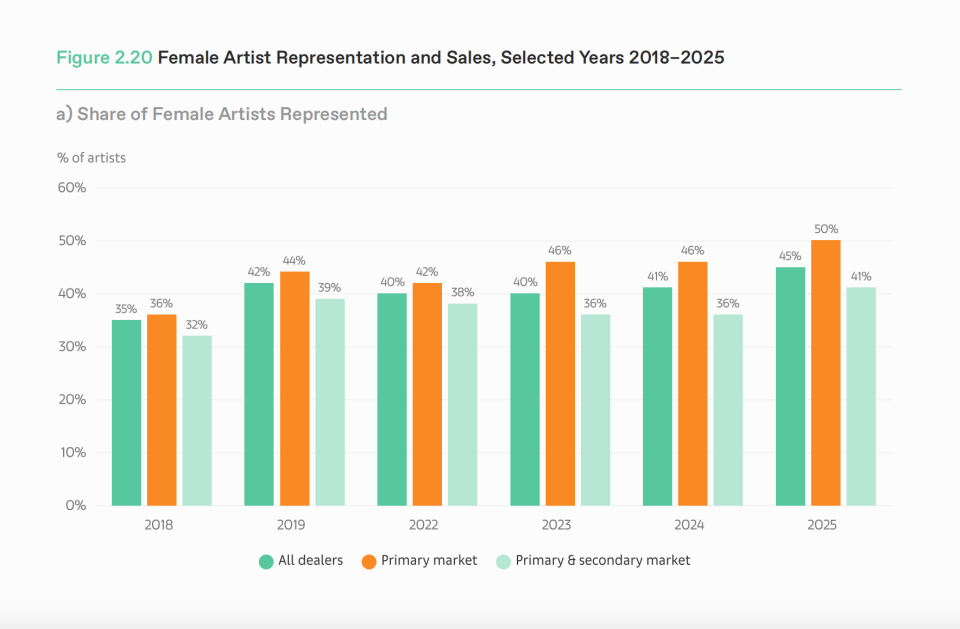This screenshot has height=629, width=960.
Task: Click the 2024 All dealers 41% bar
Action: coord(658,397)
